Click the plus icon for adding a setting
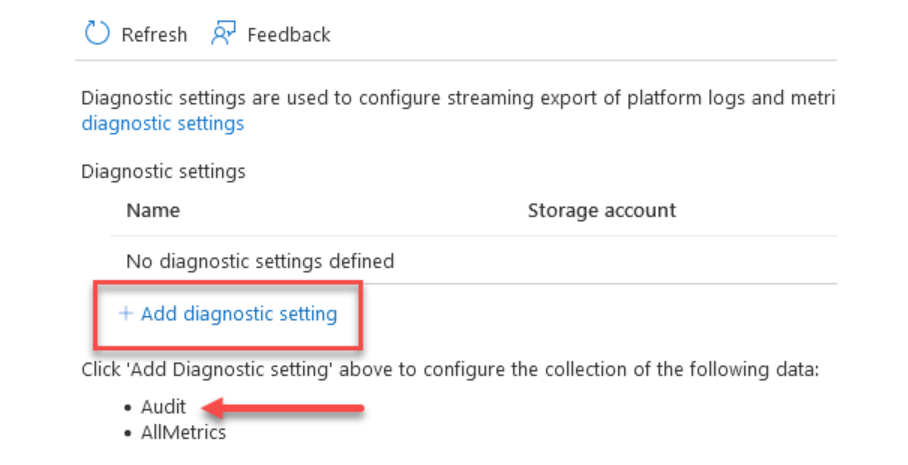 (x=126, y=314)
